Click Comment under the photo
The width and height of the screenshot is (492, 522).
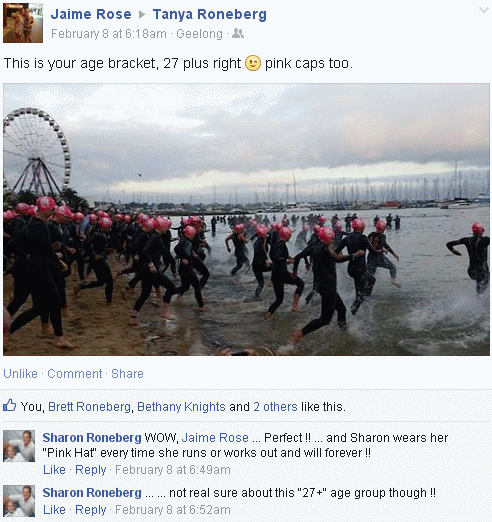[75, 374]
